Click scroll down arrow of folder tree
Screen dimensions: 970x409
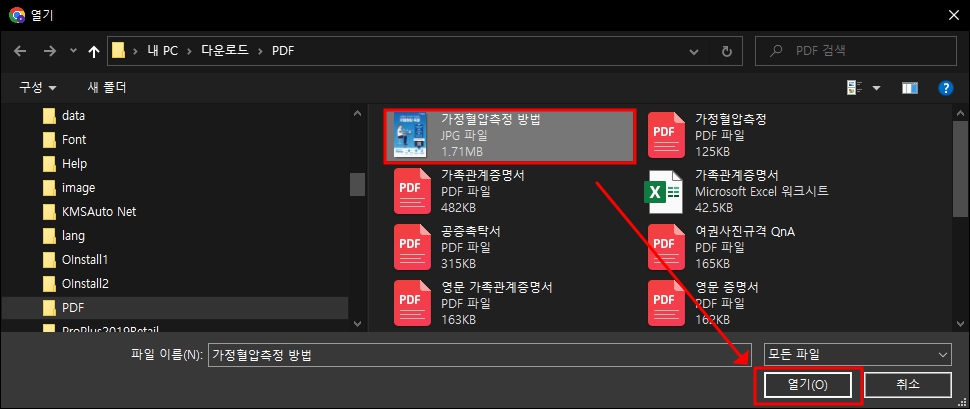pyautogui.click(x=357, y=323)
